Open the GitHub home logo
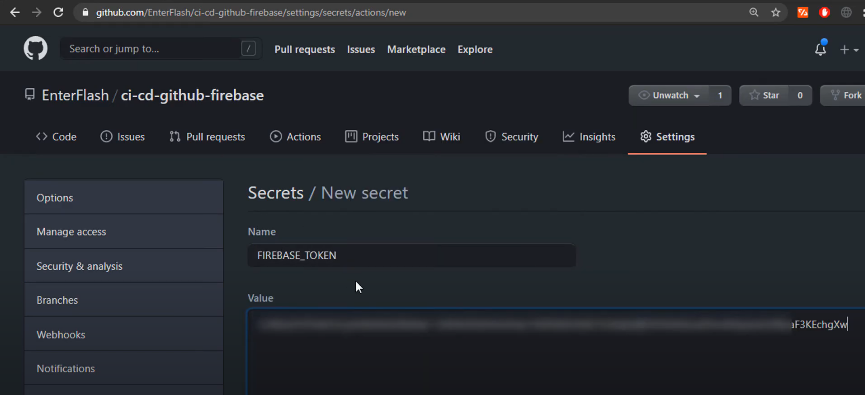865x395 pixels. [35, 49]
